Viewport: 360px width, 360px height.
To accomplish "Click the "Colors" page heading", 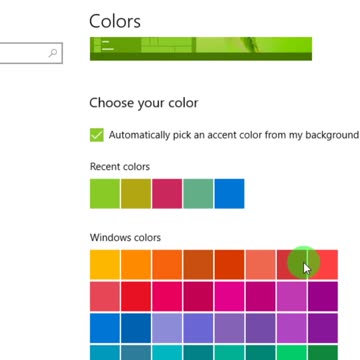I will coord(115,21).
